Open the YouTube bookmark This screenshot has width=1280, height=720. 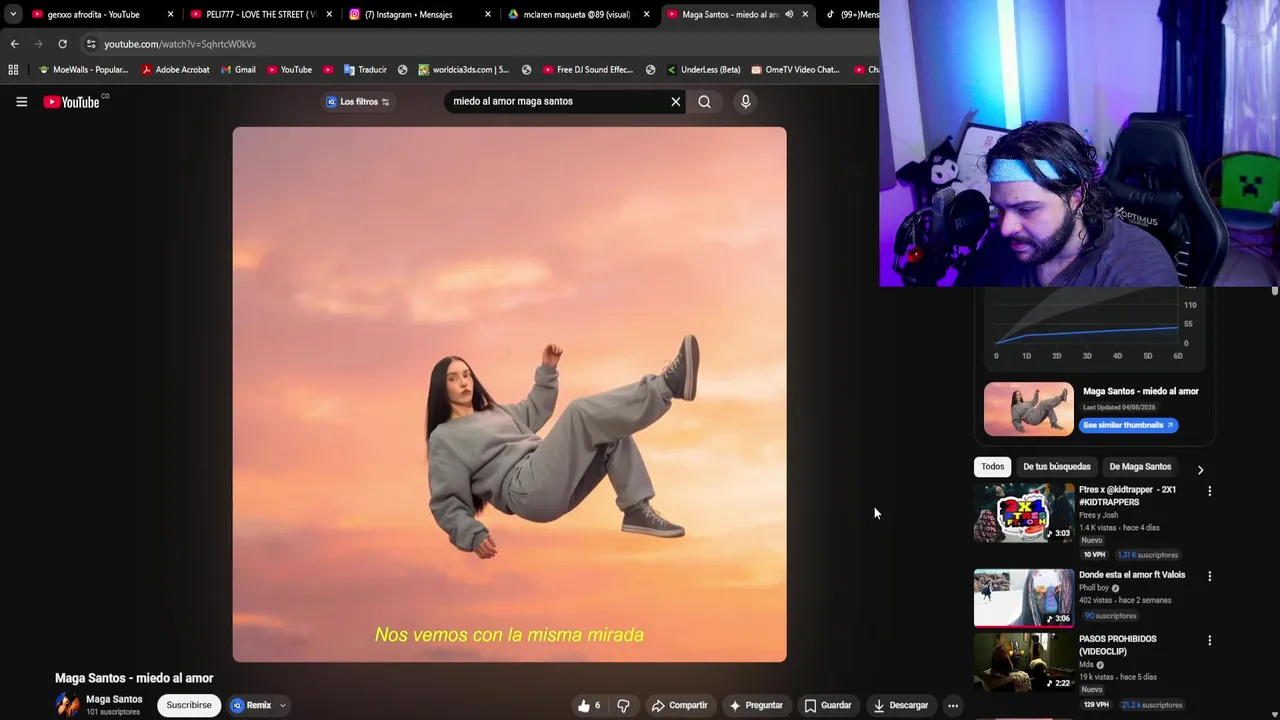(x=289, y=70)
